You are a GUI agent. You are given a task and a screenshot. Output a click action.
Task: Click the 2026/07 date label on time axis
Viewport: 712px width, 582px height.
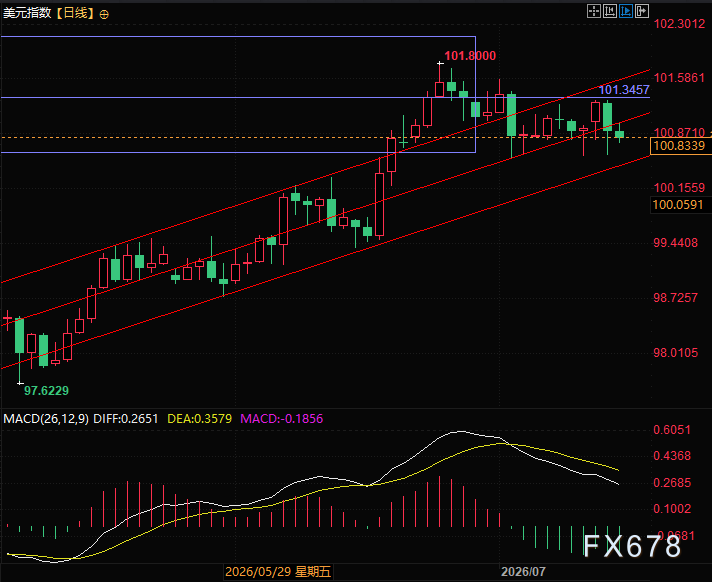pyautogui.click(x=523, y=572)
